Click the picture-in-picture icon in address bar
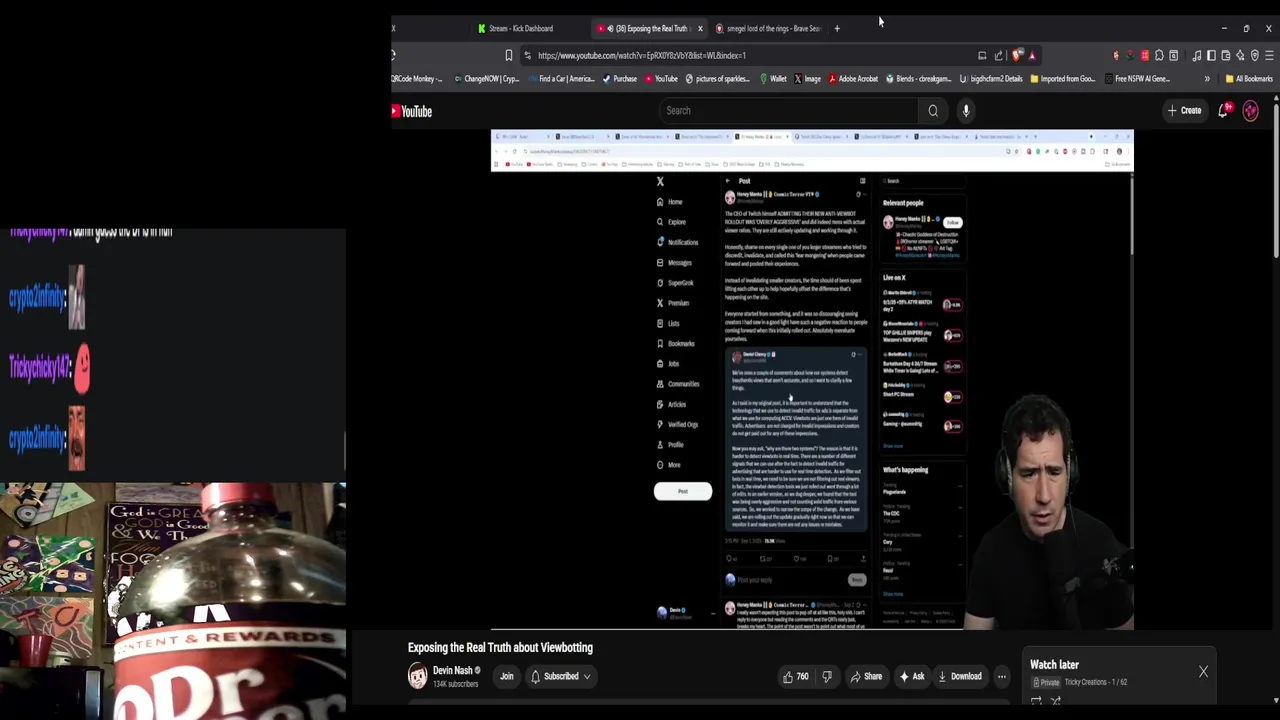The image size is (1280, 720). click(982, 56)
